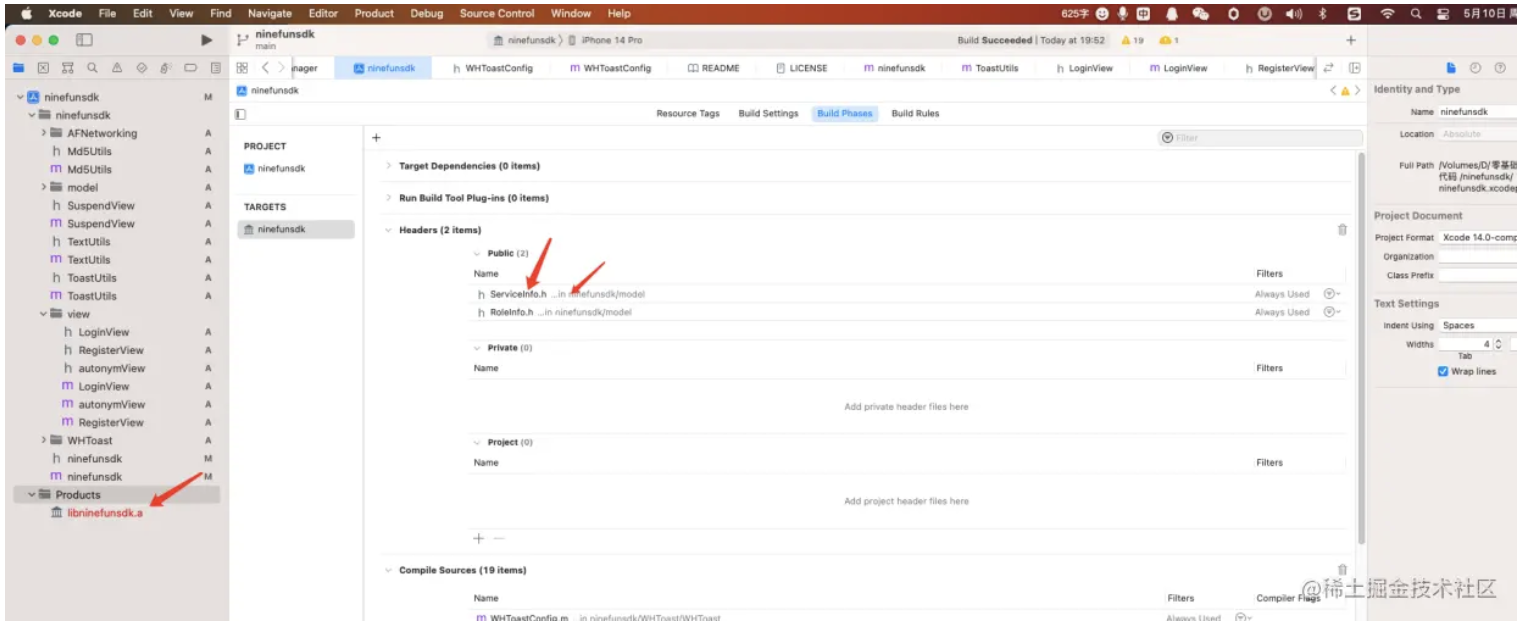Add a new build phase with plus

click(376, 137)
